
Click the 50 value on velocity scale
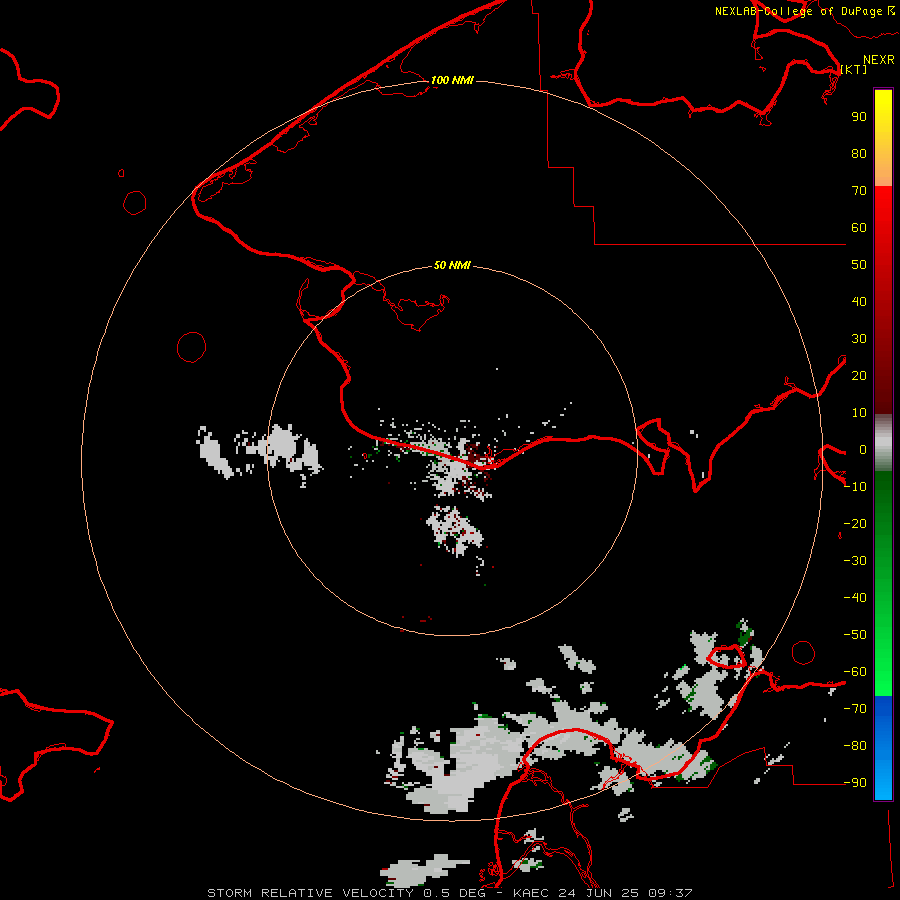pyautogui.click(x=859, y=265)
